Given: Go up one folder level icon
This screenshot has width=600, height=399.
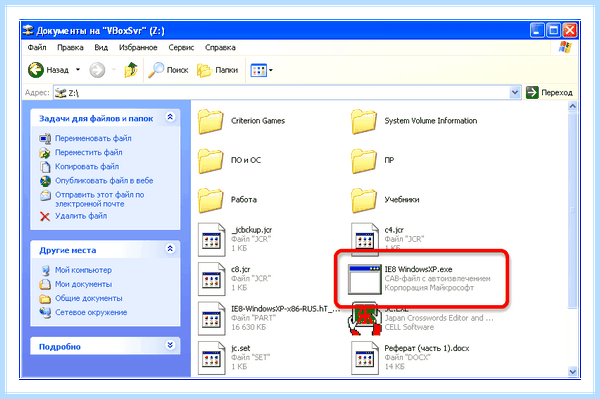Looking at the screenshot, I should 131,70.
